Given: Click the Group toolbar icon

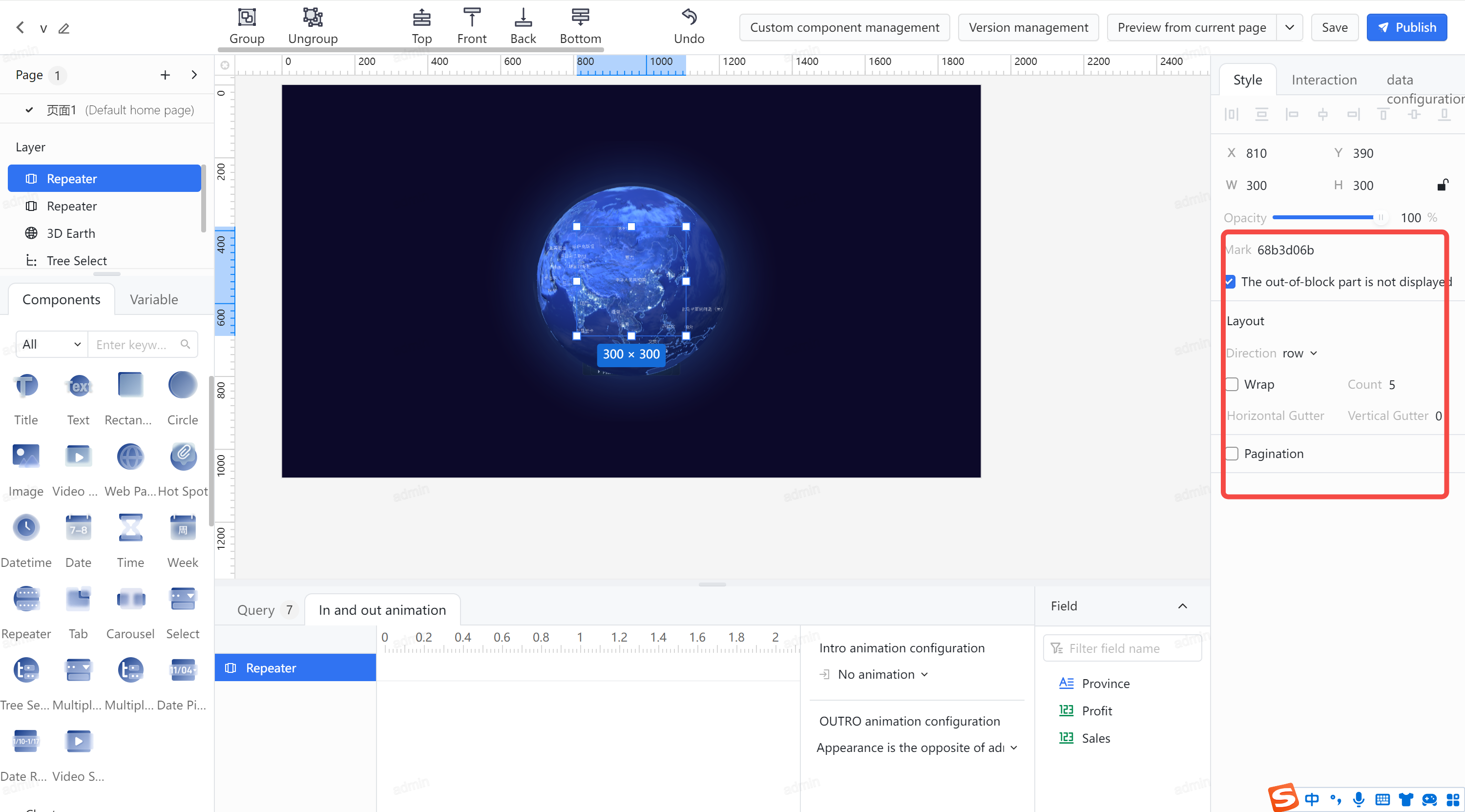Looking at the screenshot, I should click(x=247, y=26).
